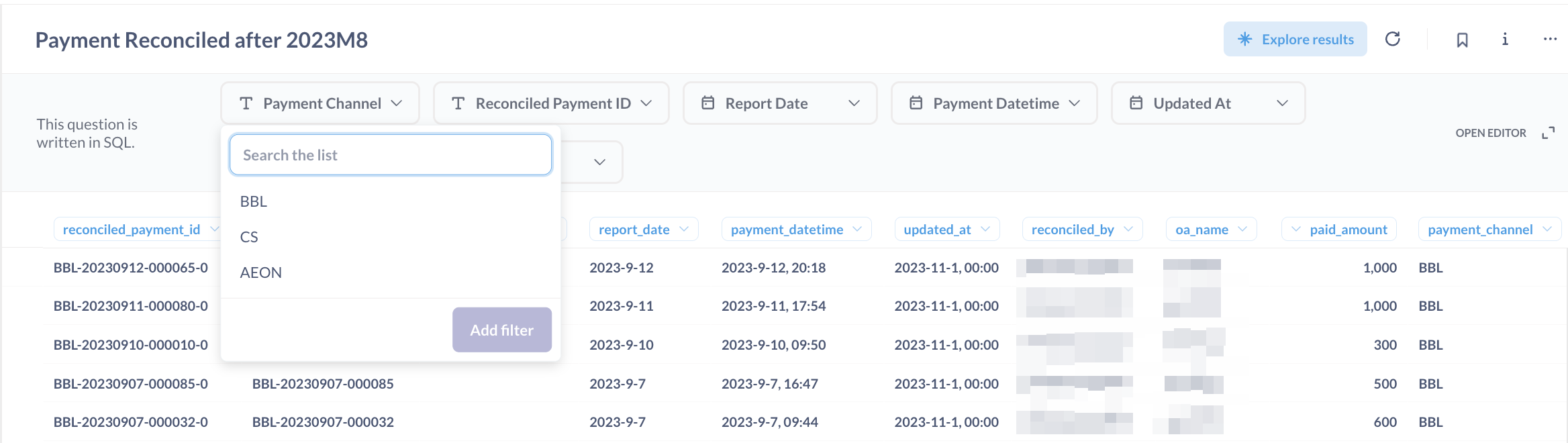The image size is (1568, 443).
Task: Click the reconciled_by column header
Action: tap(1073, 230)
